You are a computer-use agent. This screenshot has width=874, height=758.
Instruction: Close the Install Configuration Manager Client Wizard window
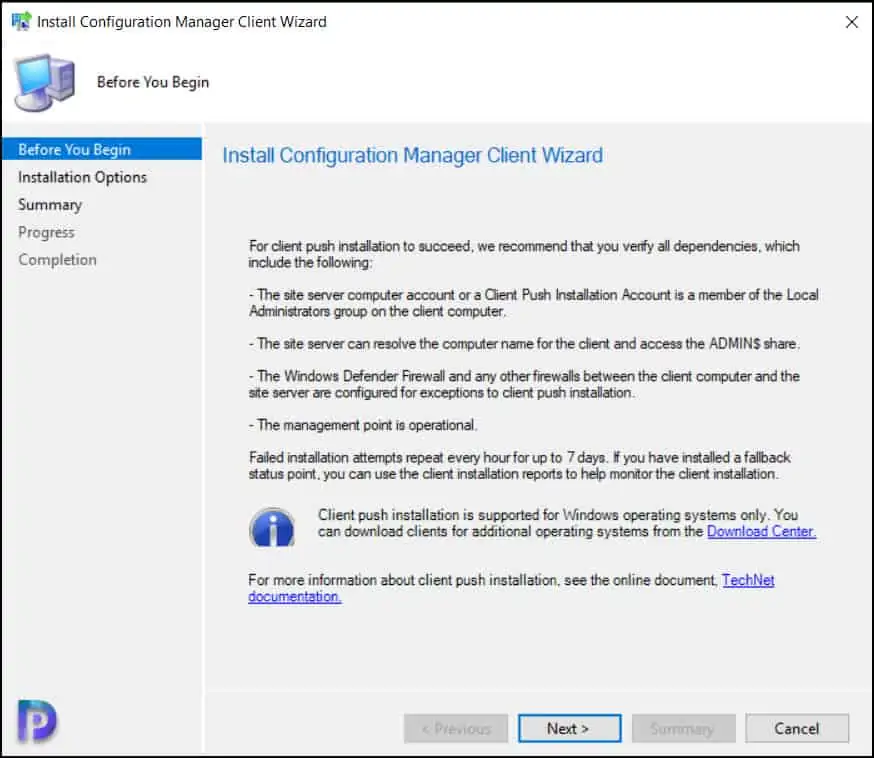851,21
